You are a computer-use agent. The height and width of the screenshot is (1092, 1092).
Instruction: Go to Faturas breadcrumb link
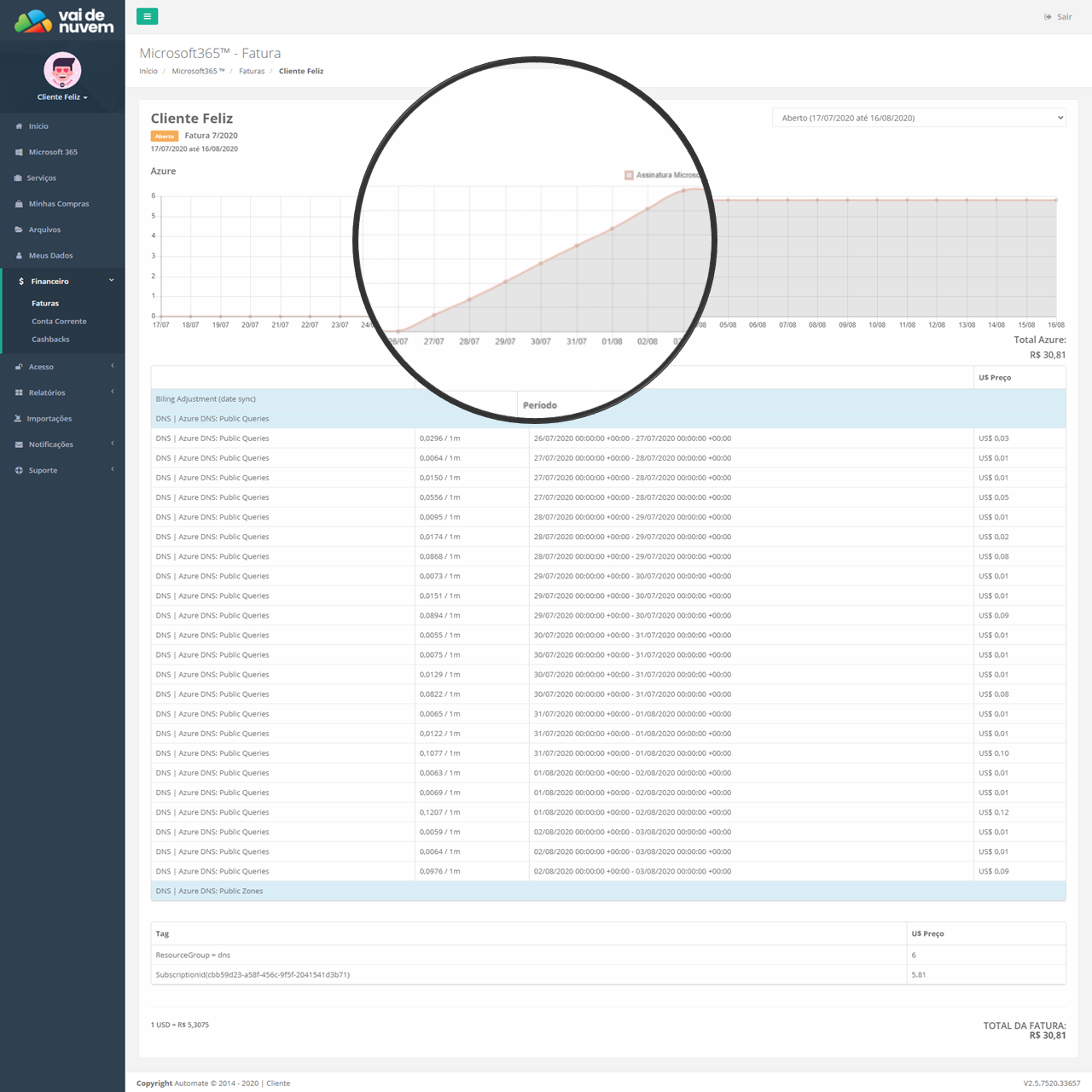252,72
